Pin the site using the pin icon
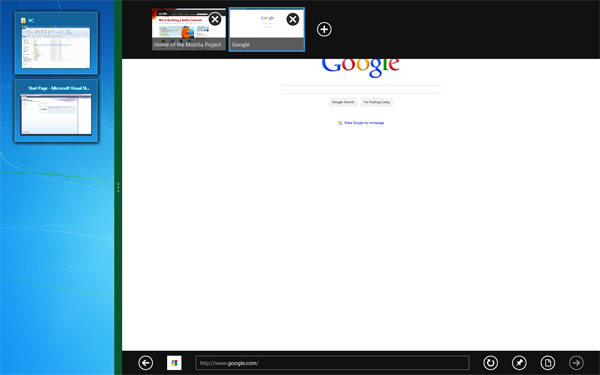The width and height of the screenshot is (600, 375). (519, 363)
